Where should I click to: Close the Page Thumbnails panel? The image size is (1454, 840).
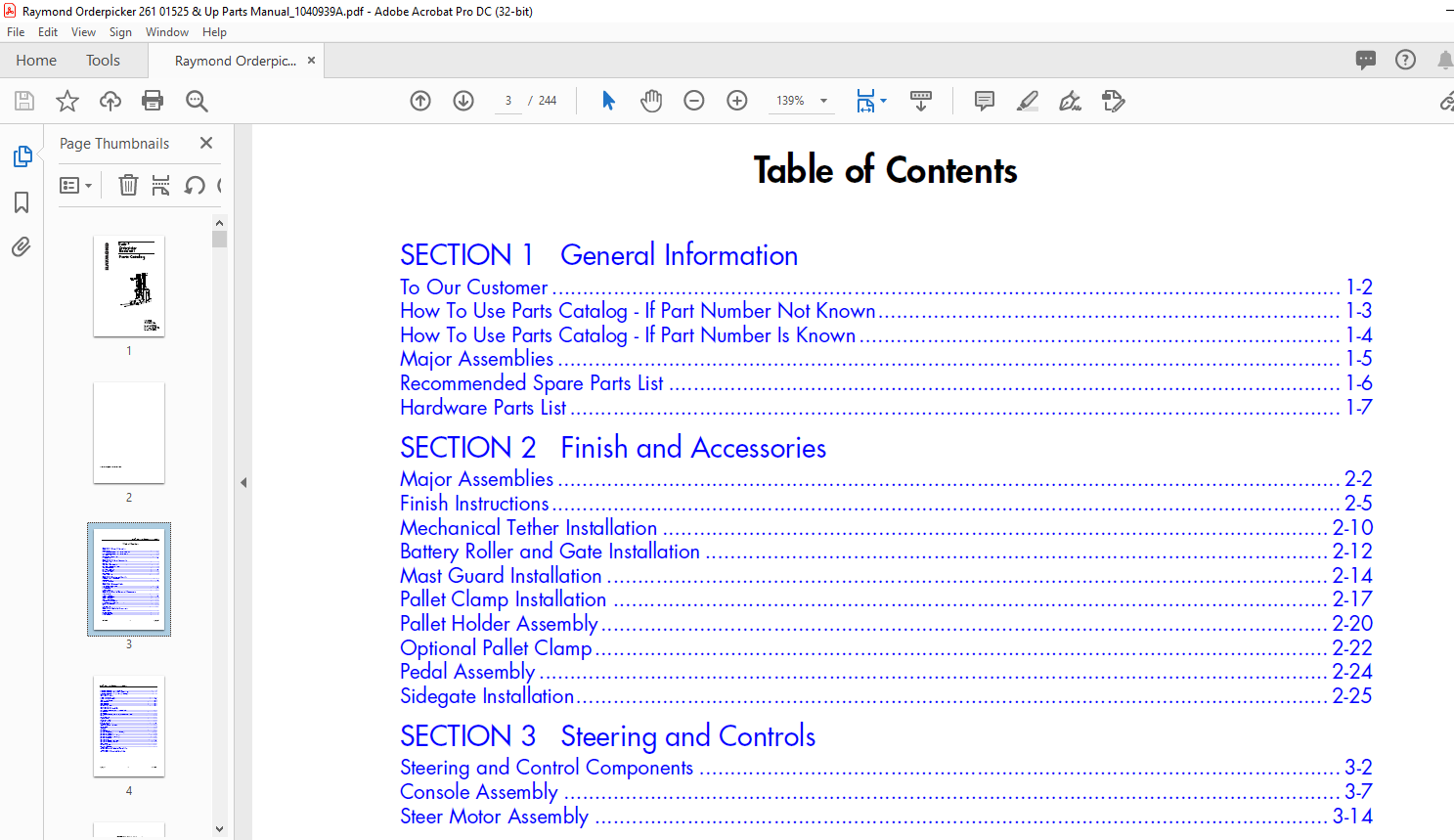[x=206, y=143]
